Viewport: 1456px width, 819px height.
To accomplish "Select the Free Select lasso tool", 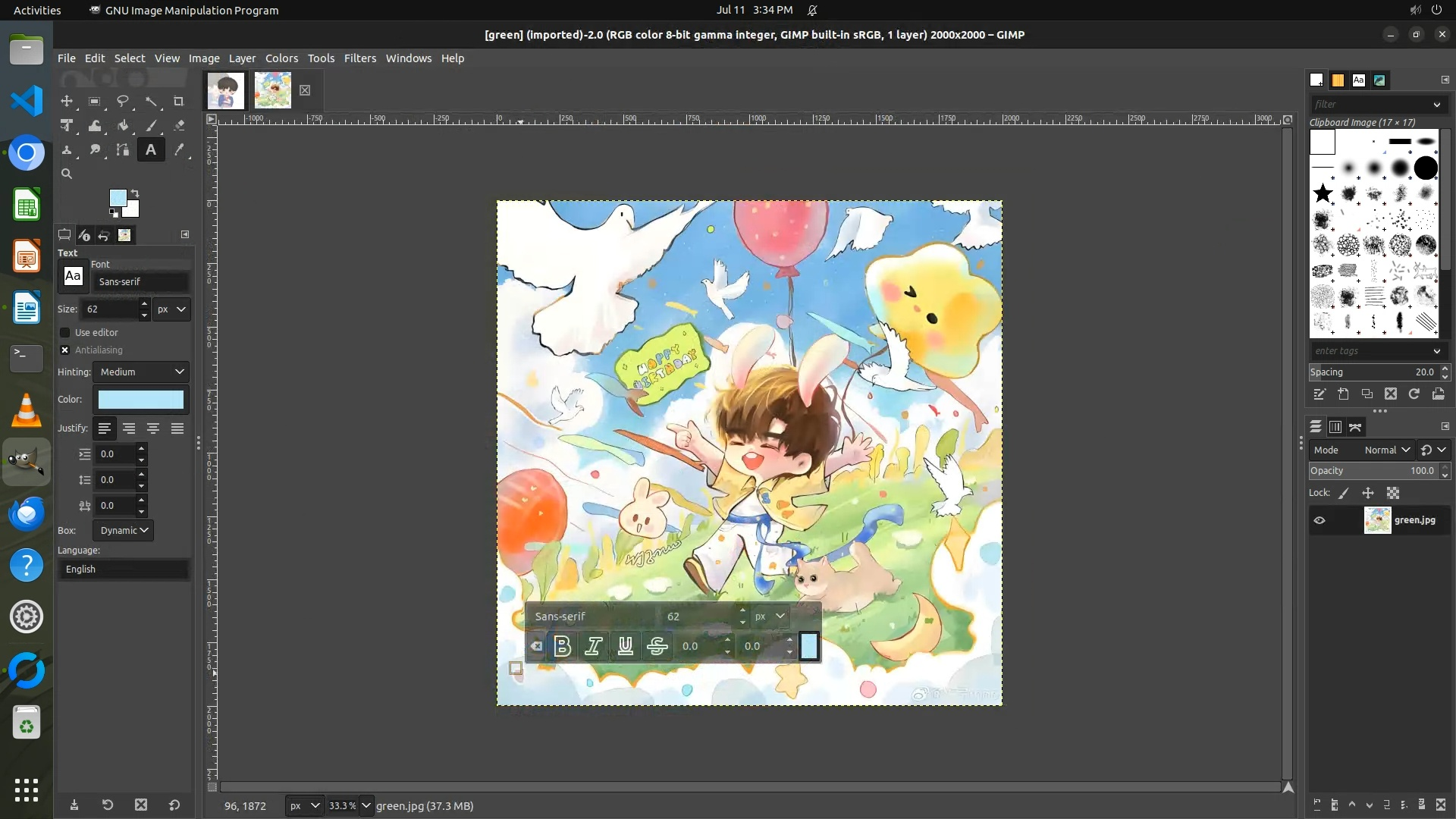I will tap(123, 101).
